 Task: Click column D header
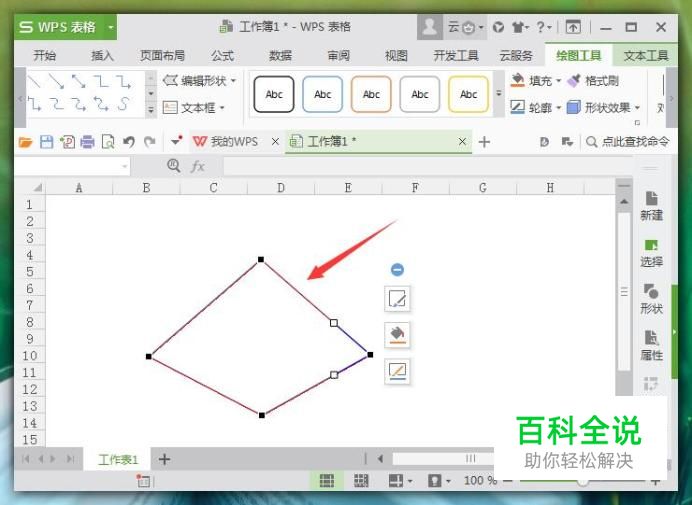[281, 188]
